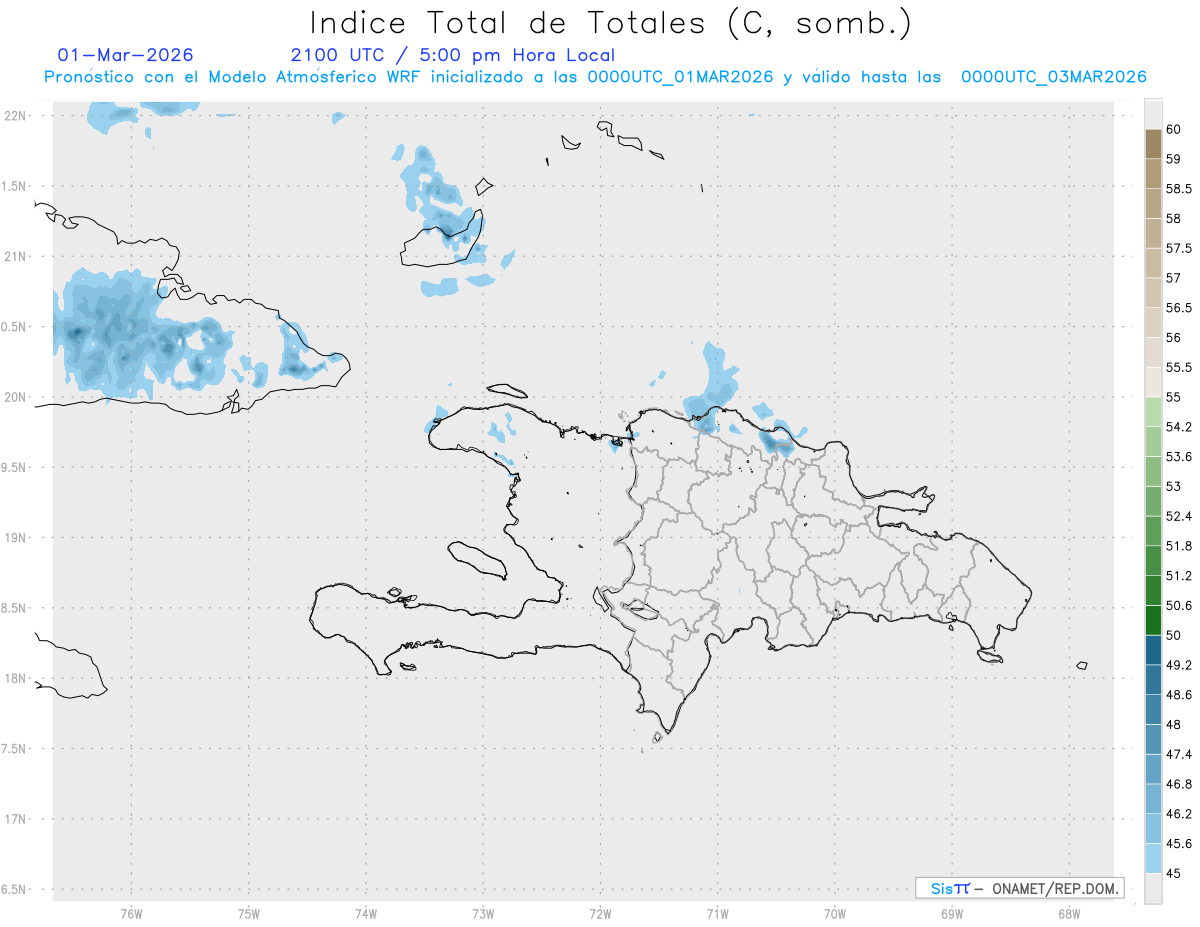Click longitude axis label '74W'
This screenshot has height=927, width=1200.
(366, 914)
